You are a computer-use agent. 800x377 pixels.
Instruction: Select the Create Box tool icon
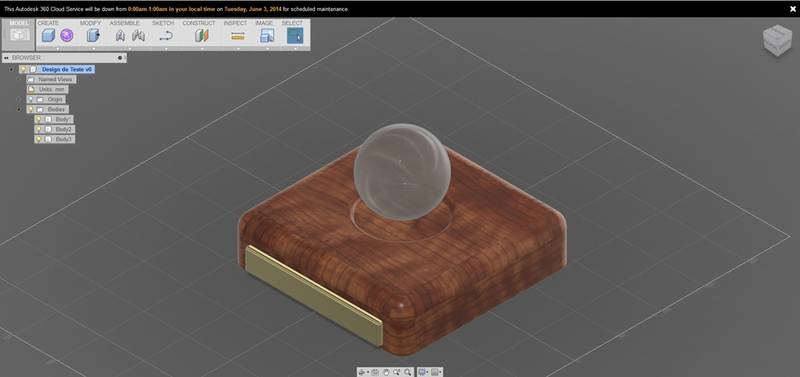point(48,35)
